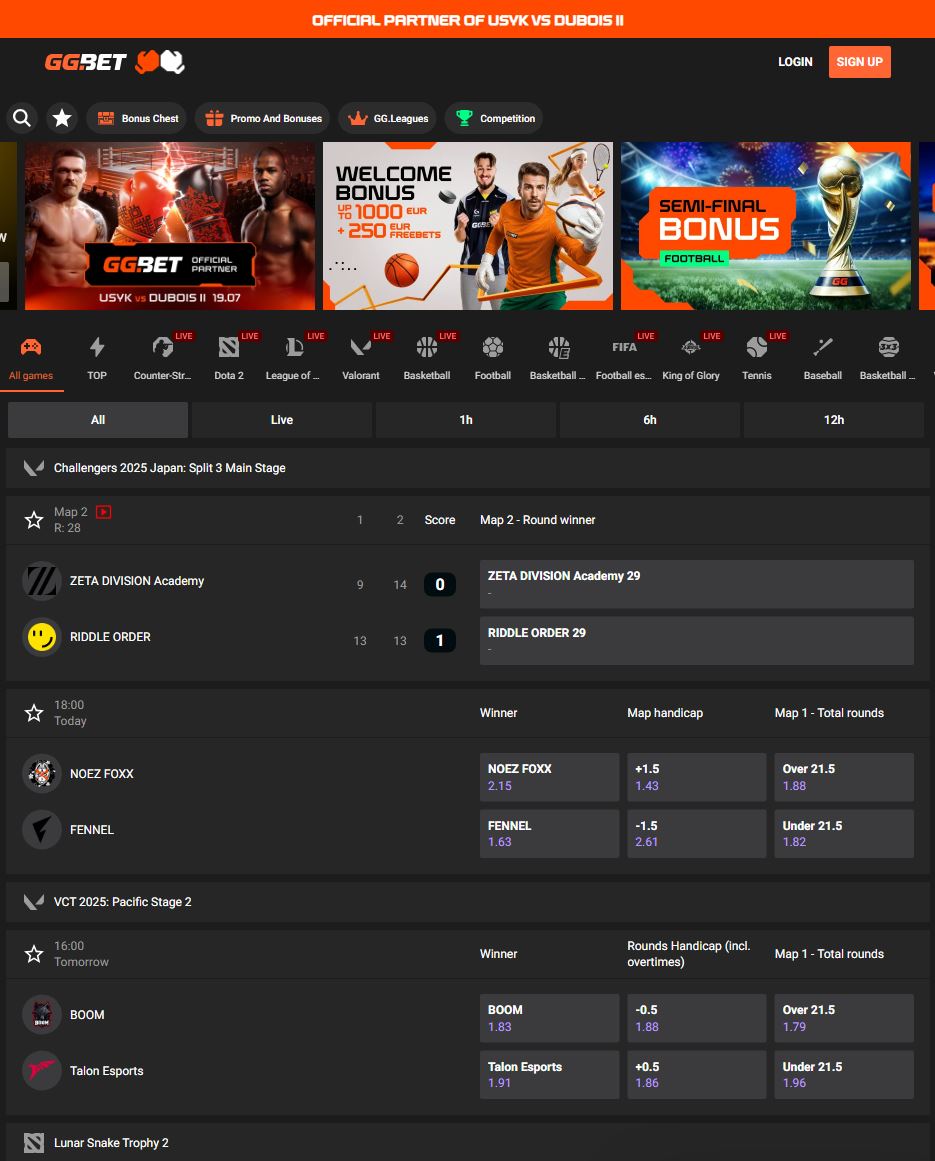
Task: Open the Basketball esports category icon
Action: click(559, 347)
